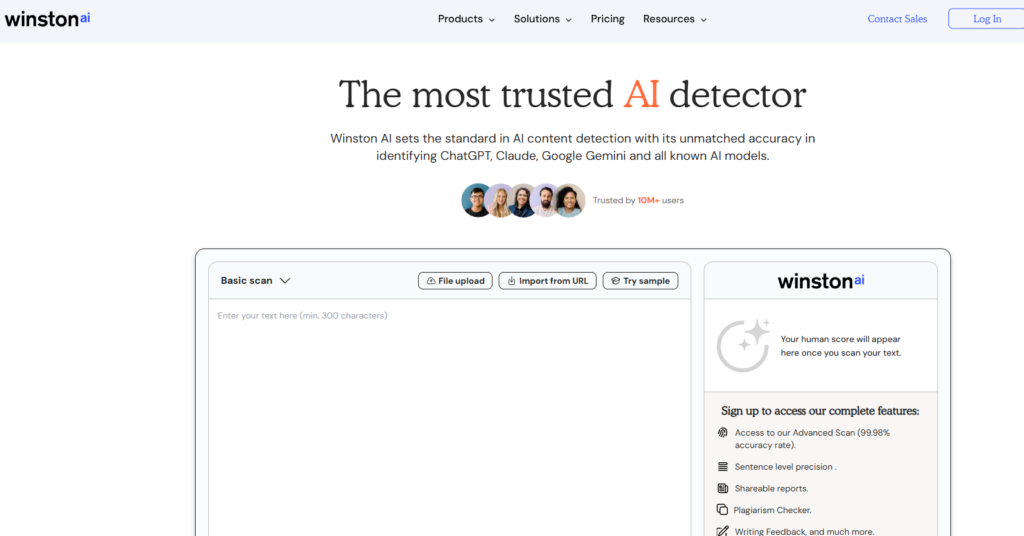The height and width of the screenshot is (536, 1024).
Task: Go to the Pricing page
Action: (607, 19)
